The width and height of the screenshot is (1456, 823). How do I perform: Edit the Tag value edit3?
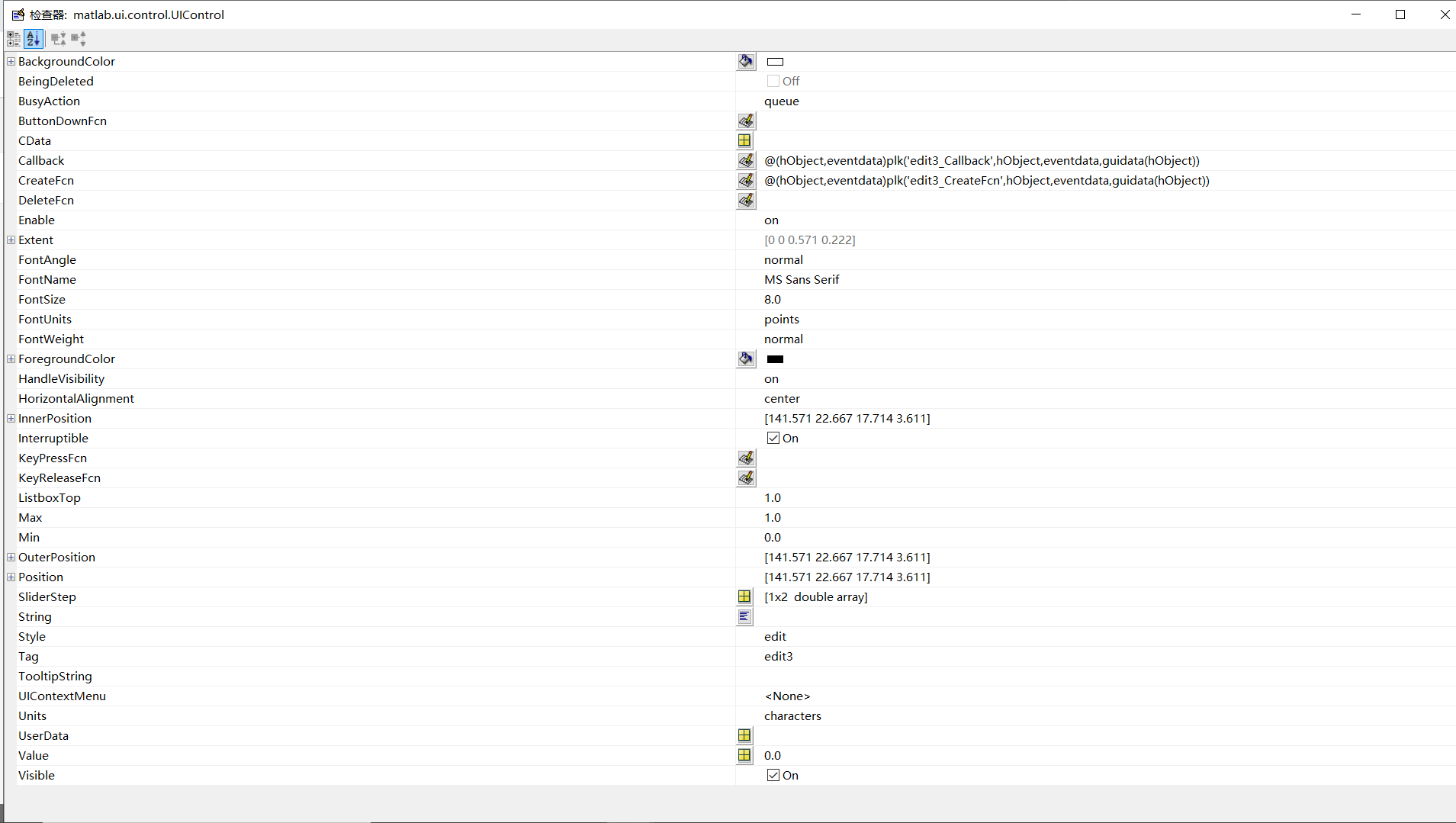(778, 656)
